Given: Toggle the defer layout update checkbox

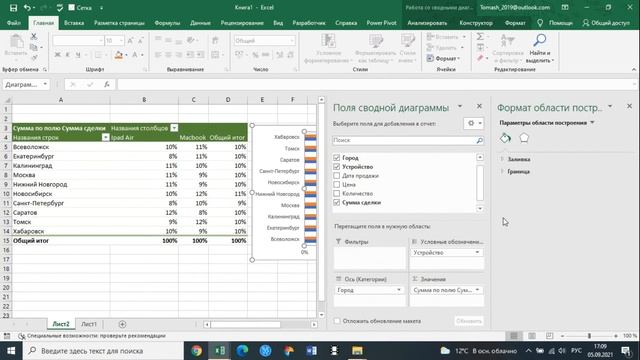Looking at the screenshot, I should (337, 321).
